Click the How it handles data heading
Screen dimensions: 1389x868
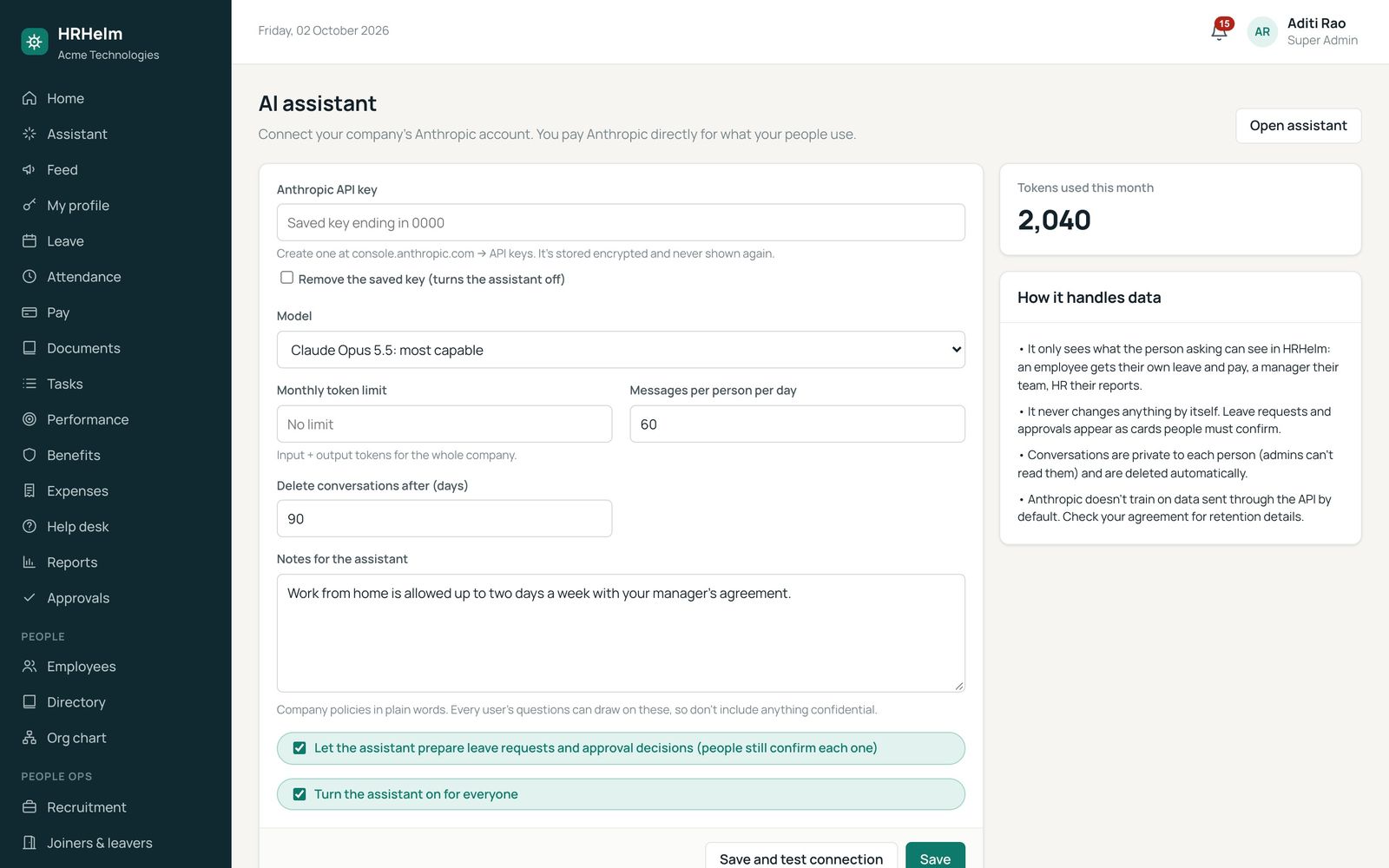[1089, 298]
